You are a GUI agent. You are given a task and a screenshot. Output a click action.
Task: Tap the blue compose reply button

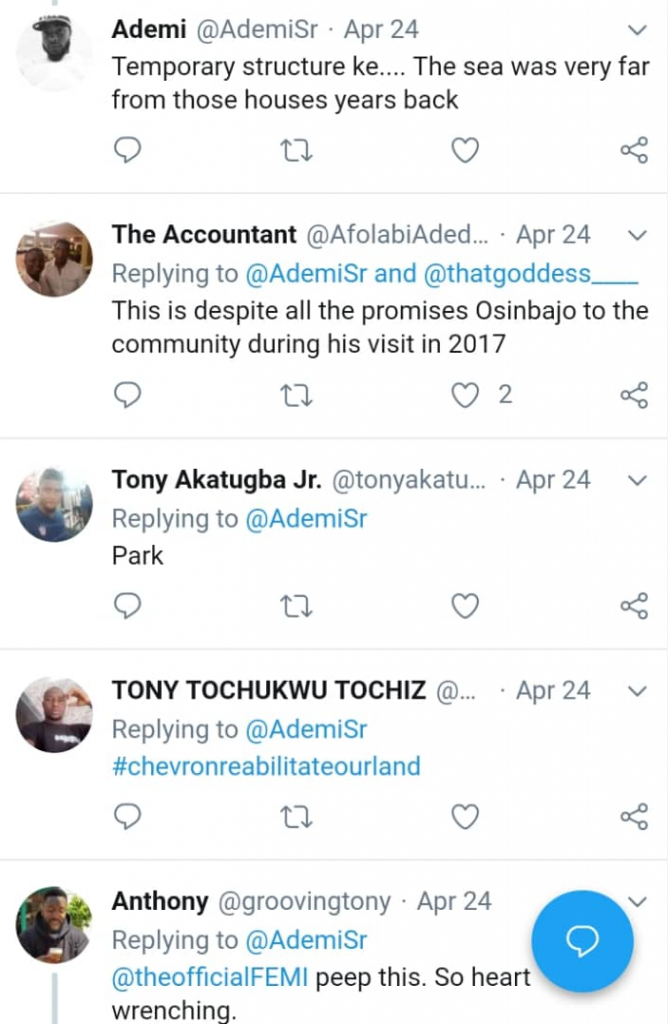[582, 941]
